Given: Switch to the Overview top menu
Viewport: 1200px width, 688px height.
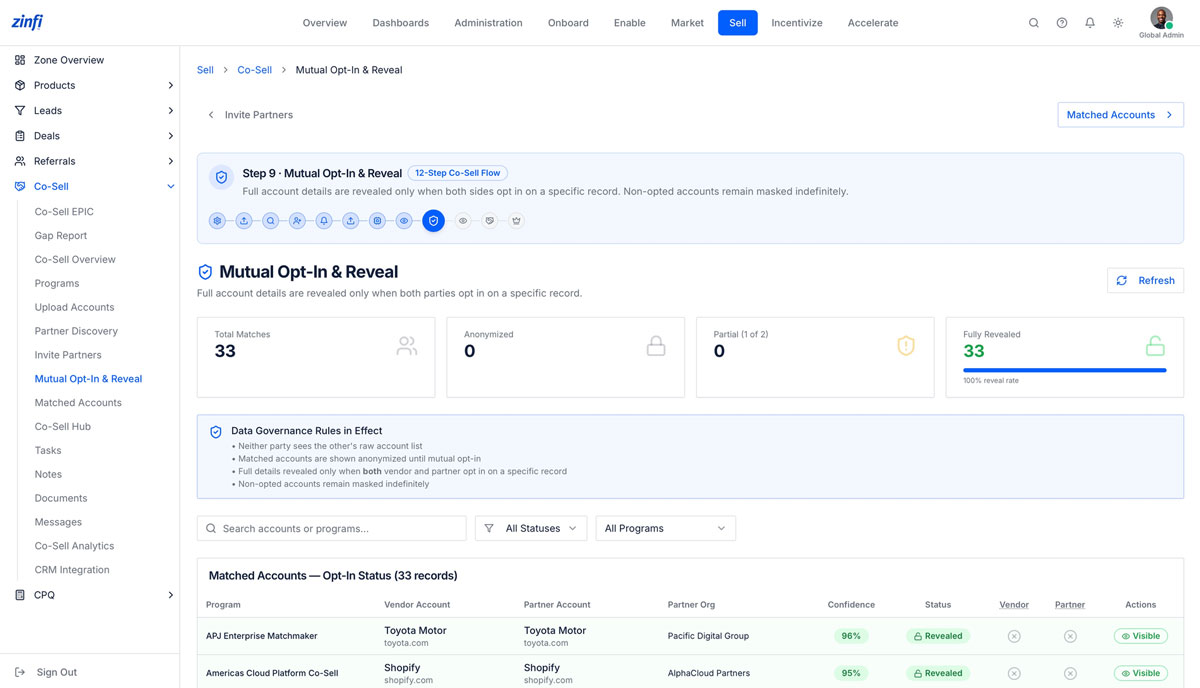Looking at the screenshot, I should [325, 23].
